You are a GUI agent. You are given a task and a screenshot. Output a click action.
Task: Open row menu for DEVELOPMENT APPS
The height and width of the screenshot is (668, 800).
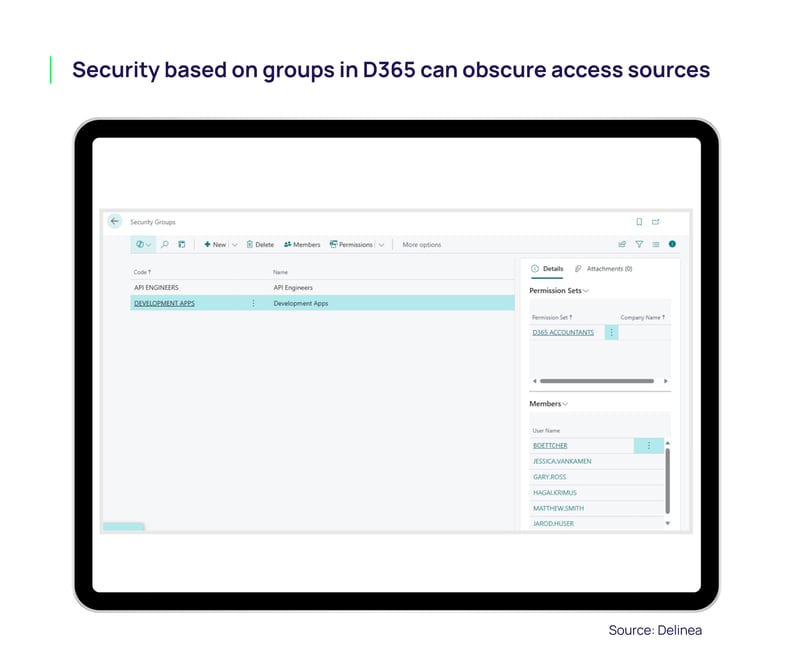click(x=254, y=303)
